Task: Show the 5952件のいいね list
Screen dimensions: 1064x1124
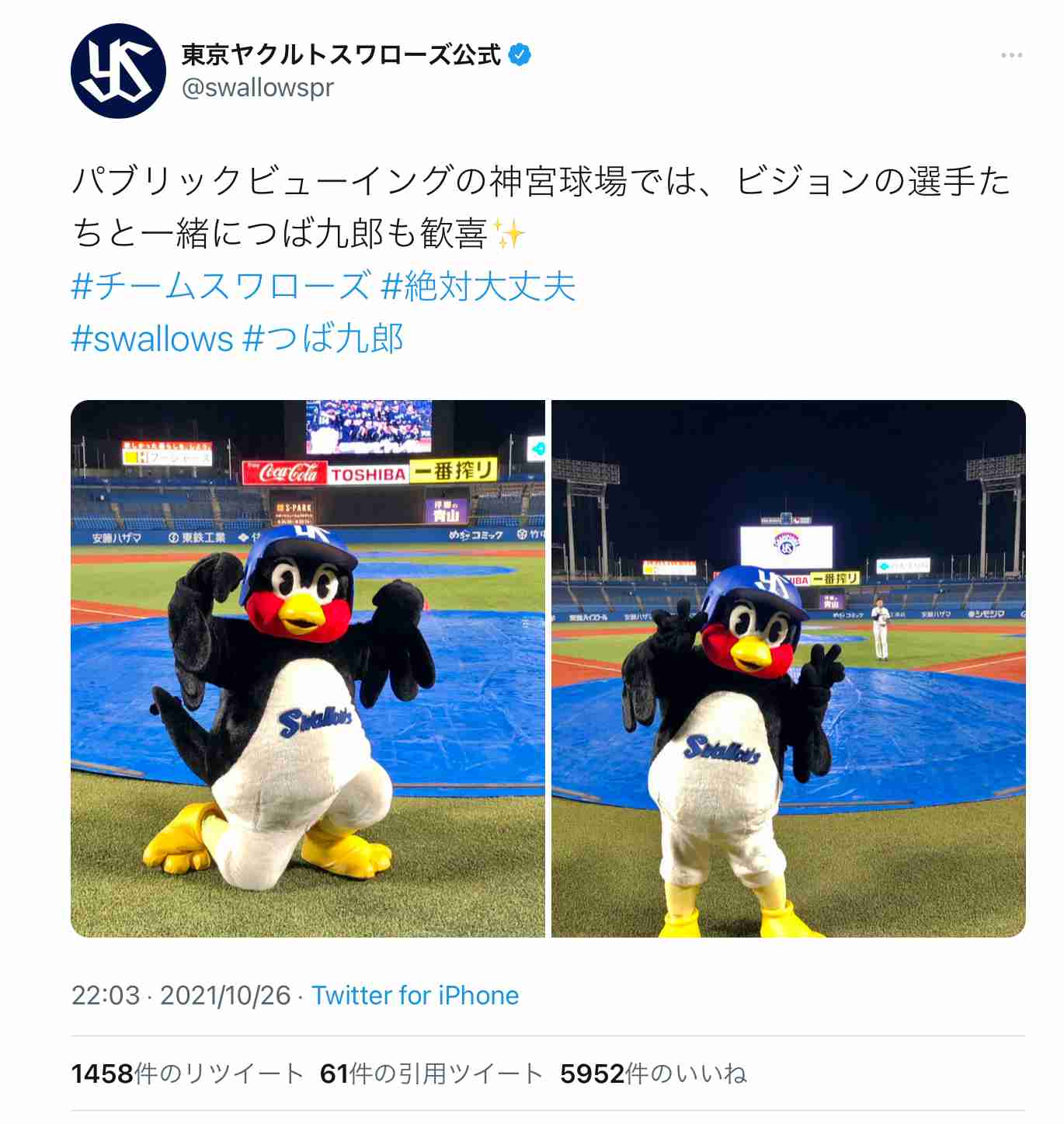Action: tap(653, 1074)
